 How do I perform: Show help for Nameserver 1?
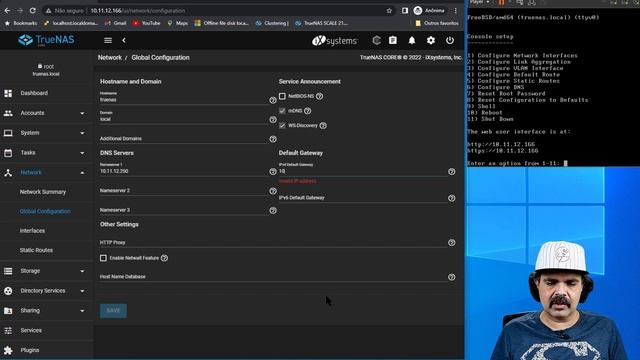point(273,172)
